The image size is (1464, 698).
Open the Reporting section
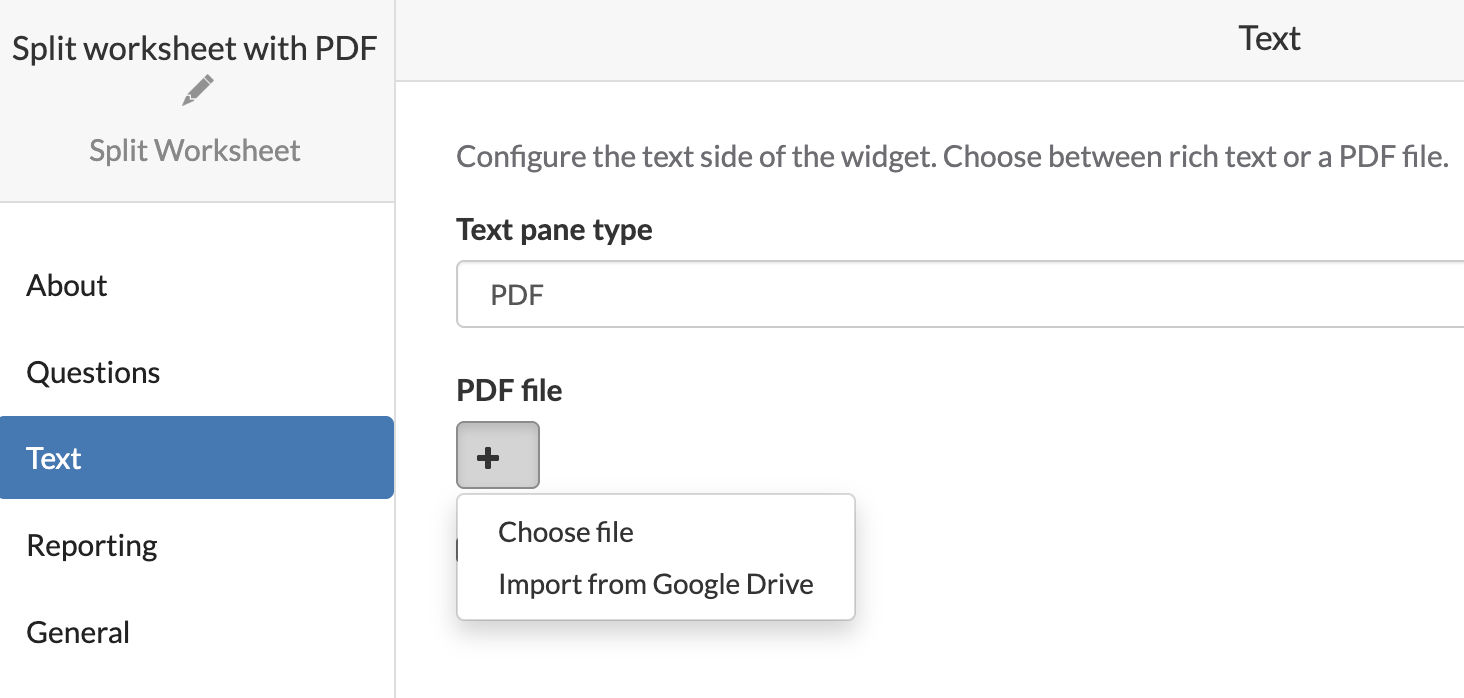(91, 545)
